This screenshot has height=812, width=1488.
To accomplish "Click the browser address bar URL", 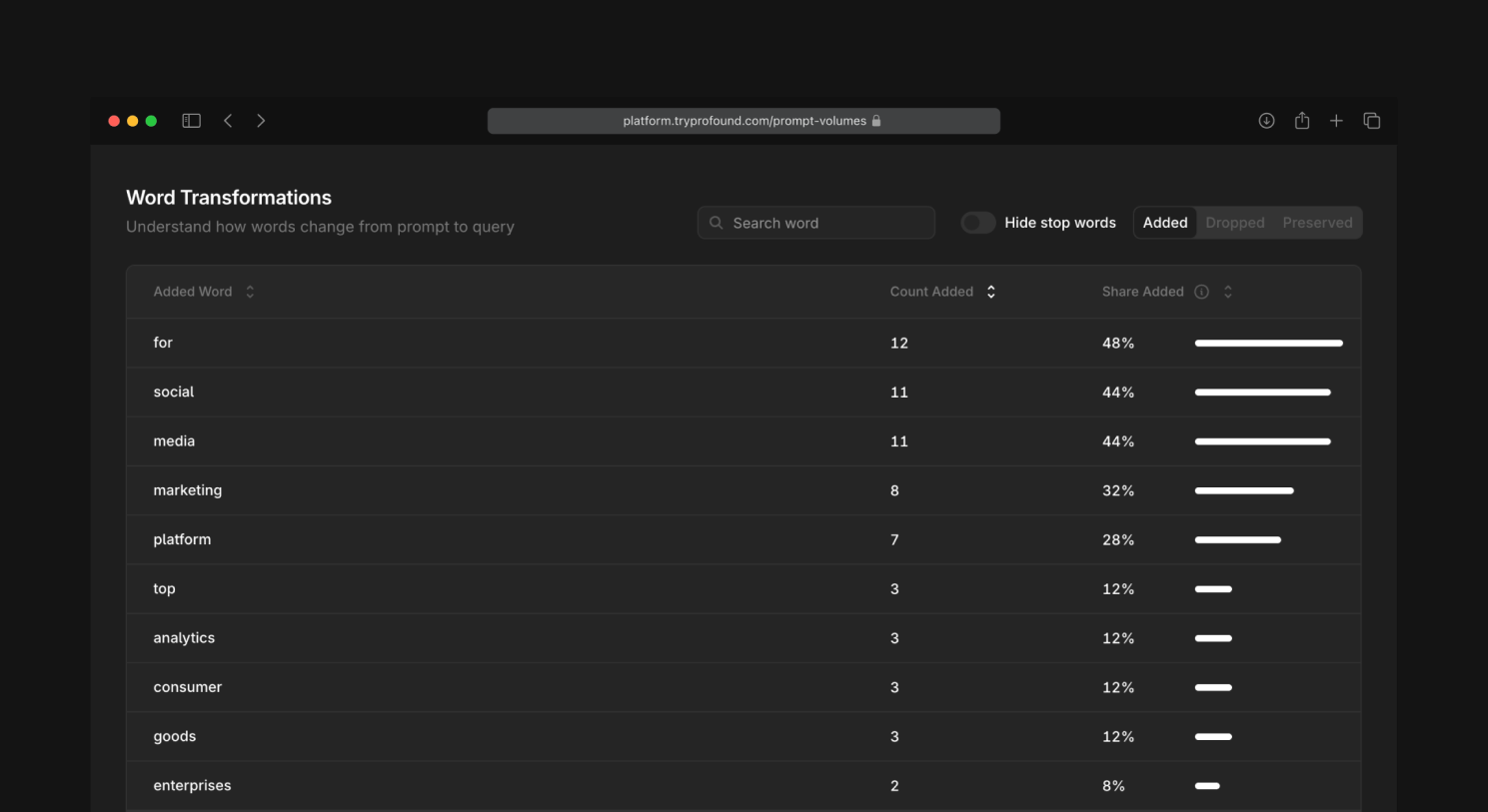I will pos(744,121).
